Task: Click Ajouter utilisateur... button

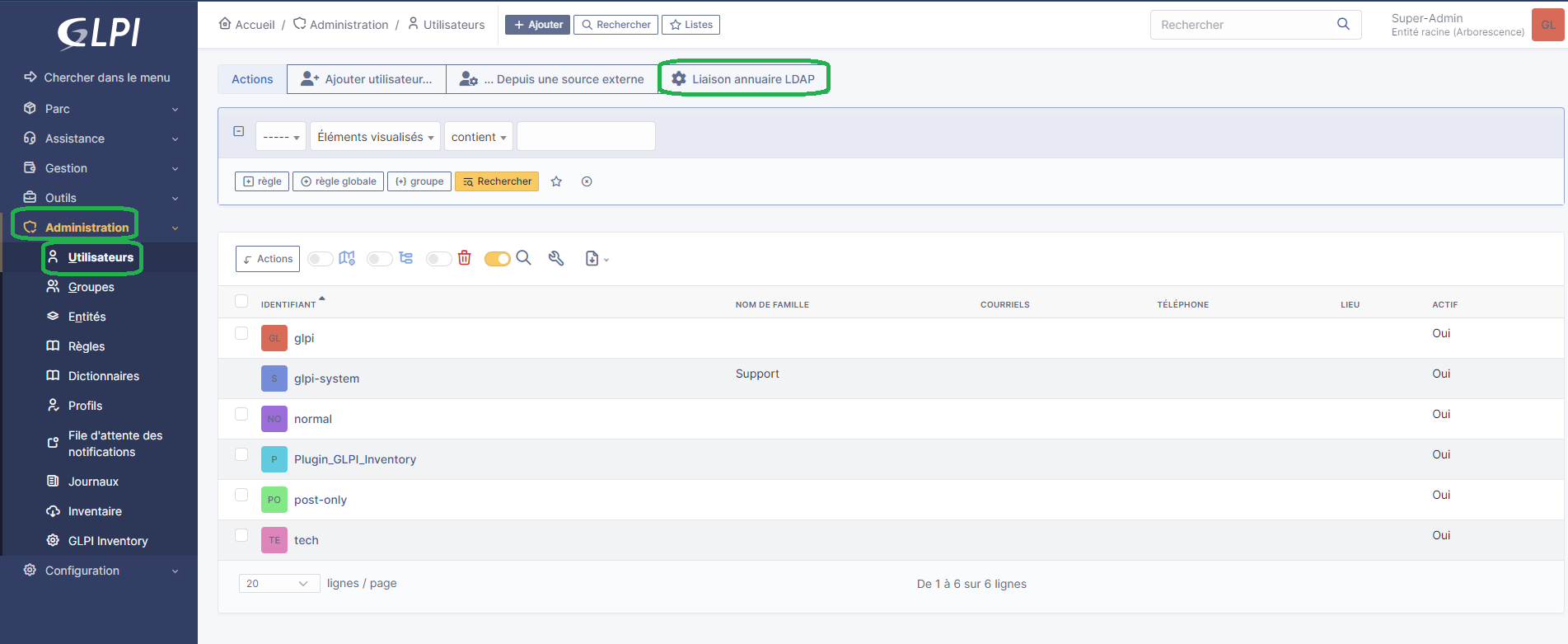Action: coord(366,79)
